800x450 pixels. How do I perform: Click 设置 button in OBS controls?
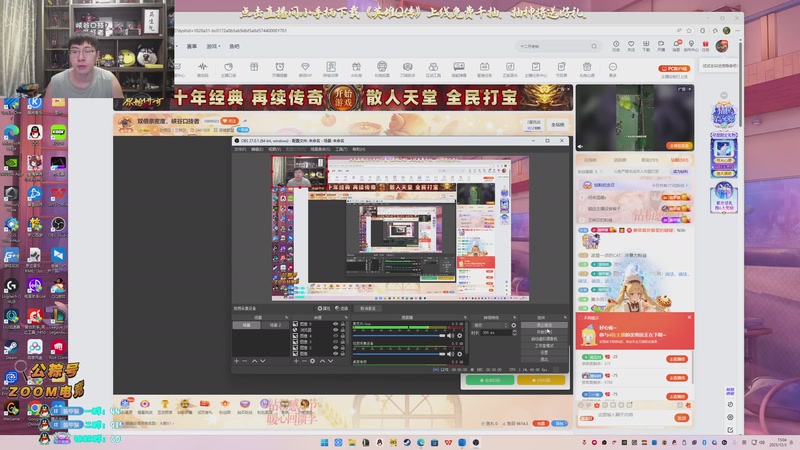(544, 353)
